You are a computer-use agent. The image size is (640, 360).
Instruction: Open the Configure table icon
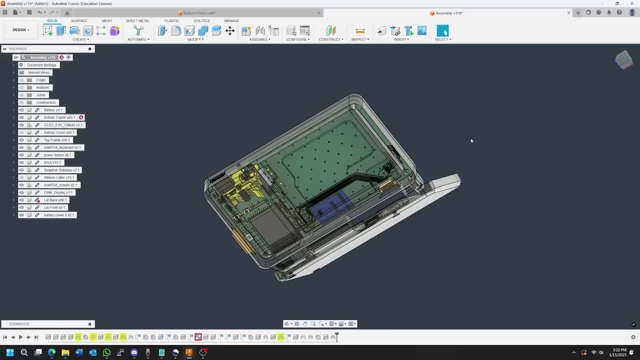coord(304,31)
